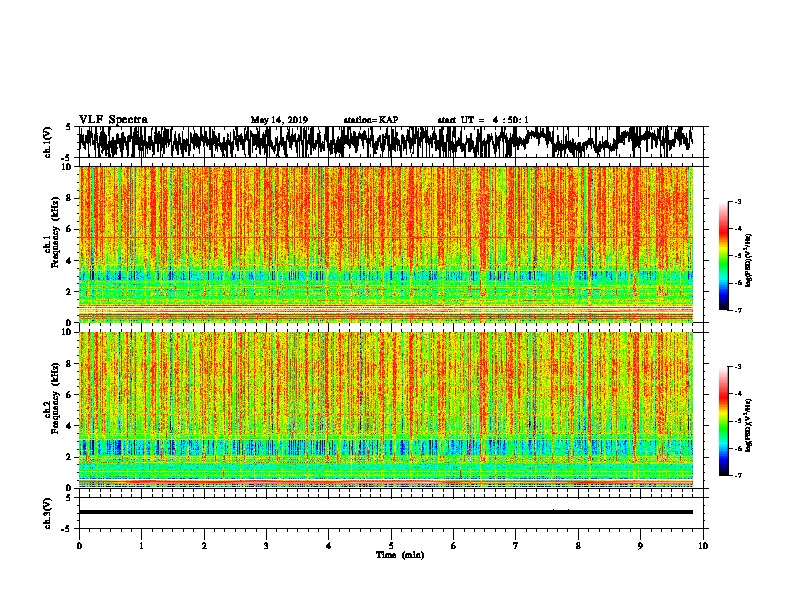Click the "-3" value on ch.2 colorbar
The width and height of the screenshot is (792, 612).
pos(737,367)
